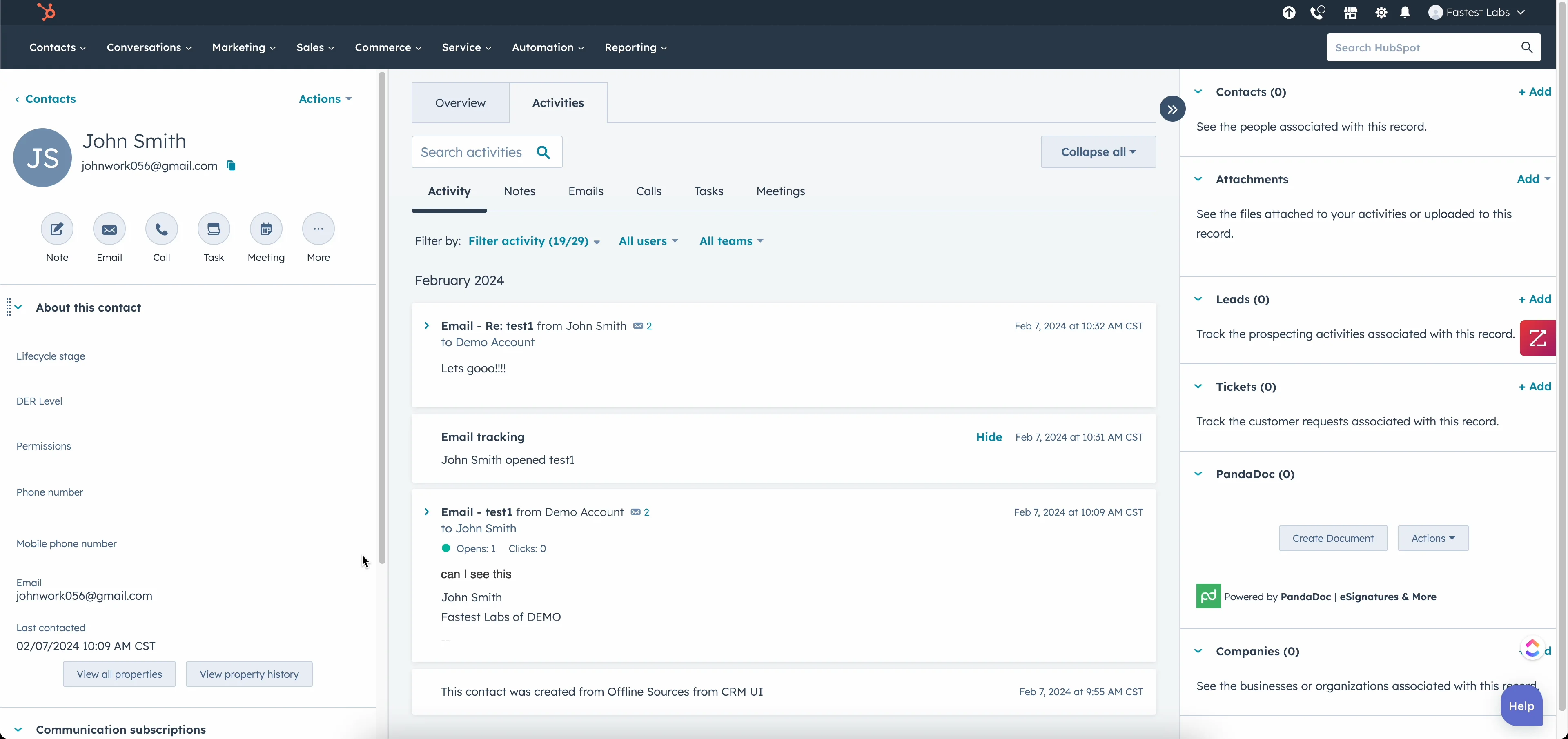Collapse the right sidebar with the double-arrow button

pyautogui.click(x=1172, y=109)
